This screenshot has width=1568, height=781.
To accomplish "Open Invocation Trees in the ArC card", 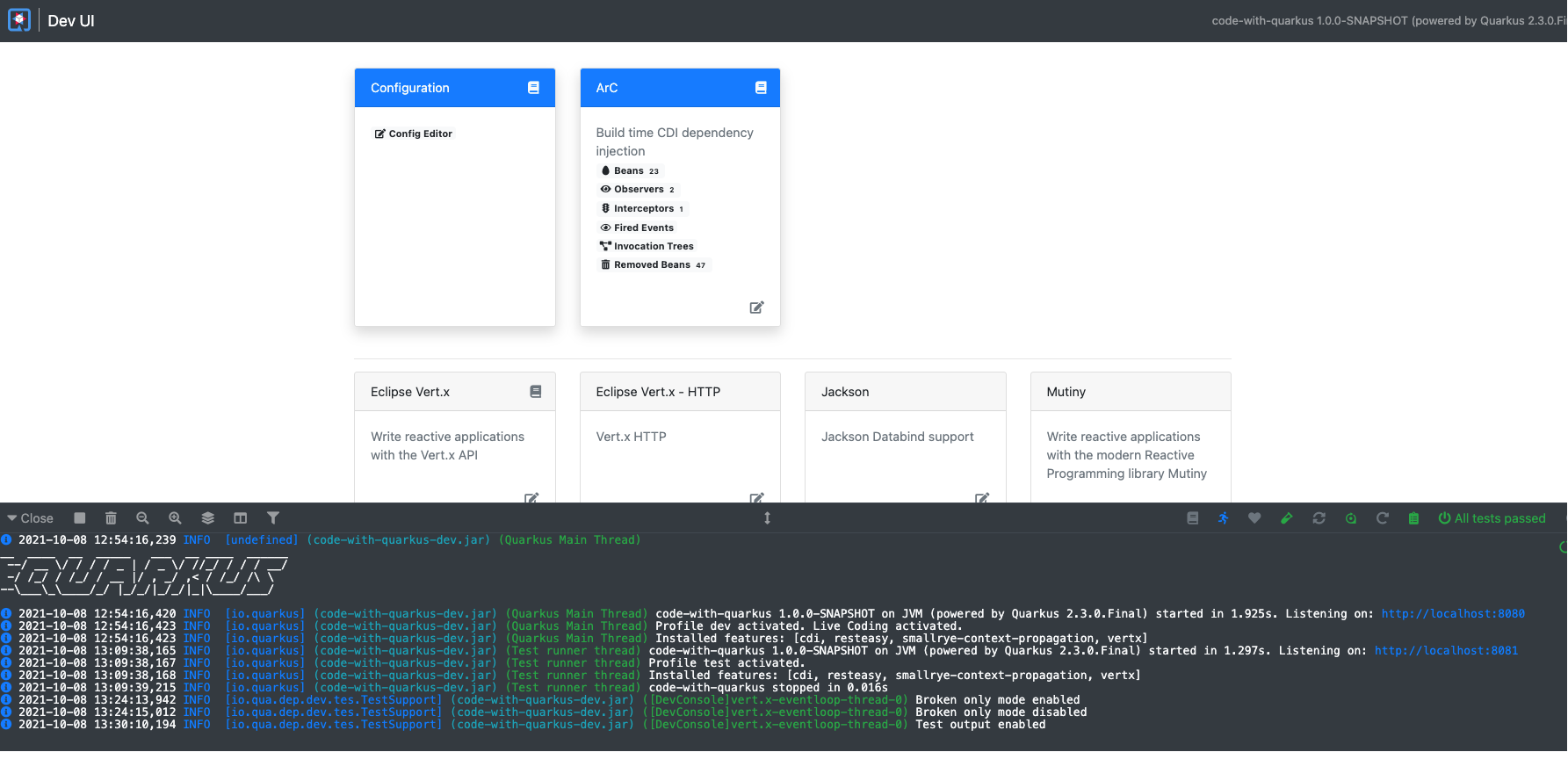I will coord(647,246).
